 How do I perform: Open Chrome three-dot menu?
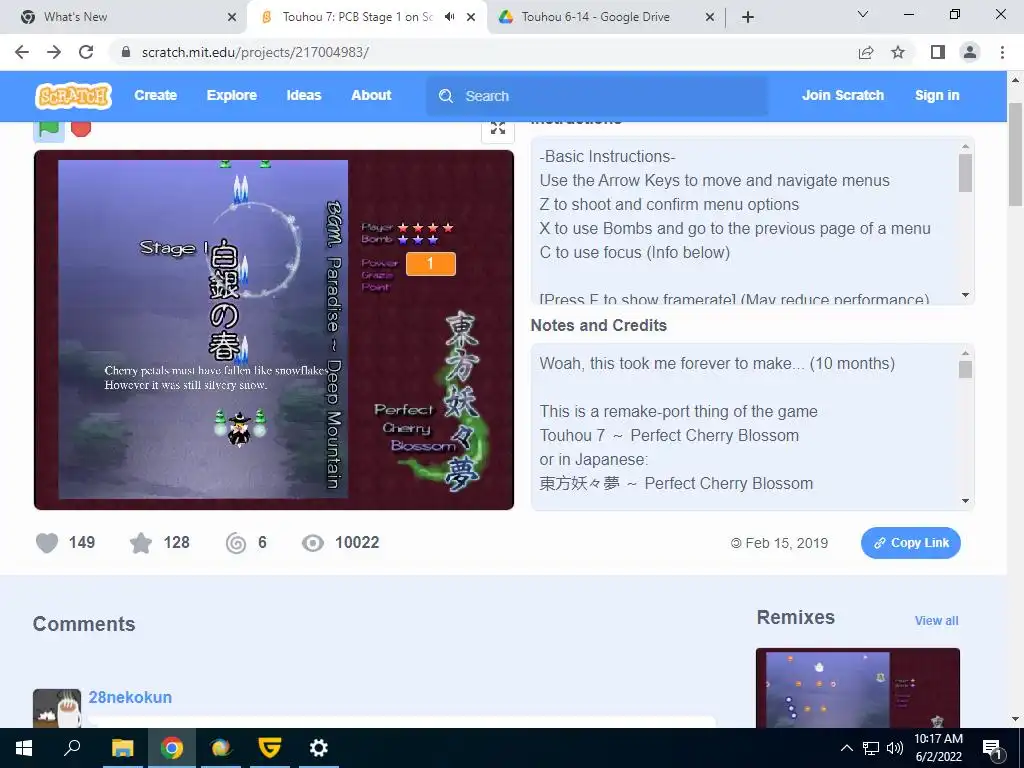(1002, 52)
